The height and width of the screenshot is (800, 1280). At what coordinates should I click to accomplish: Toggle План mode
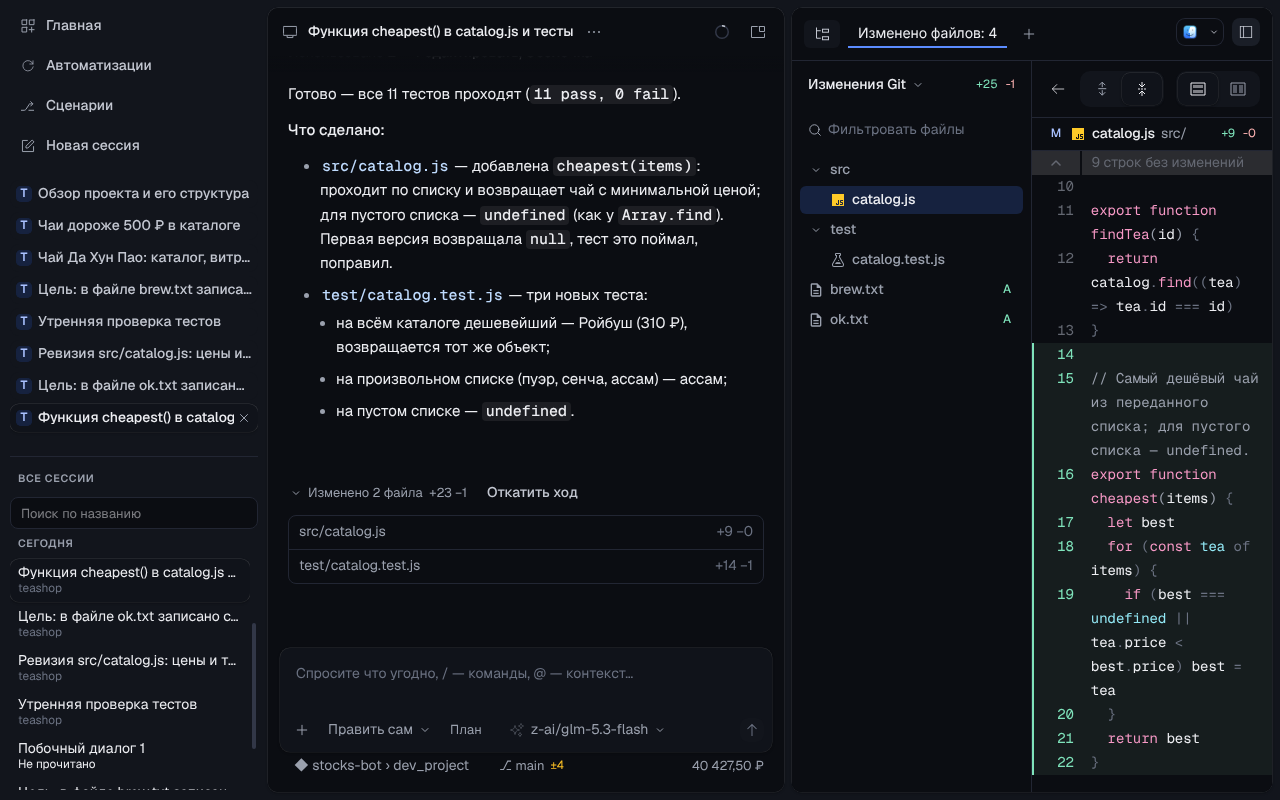[466, 729]
